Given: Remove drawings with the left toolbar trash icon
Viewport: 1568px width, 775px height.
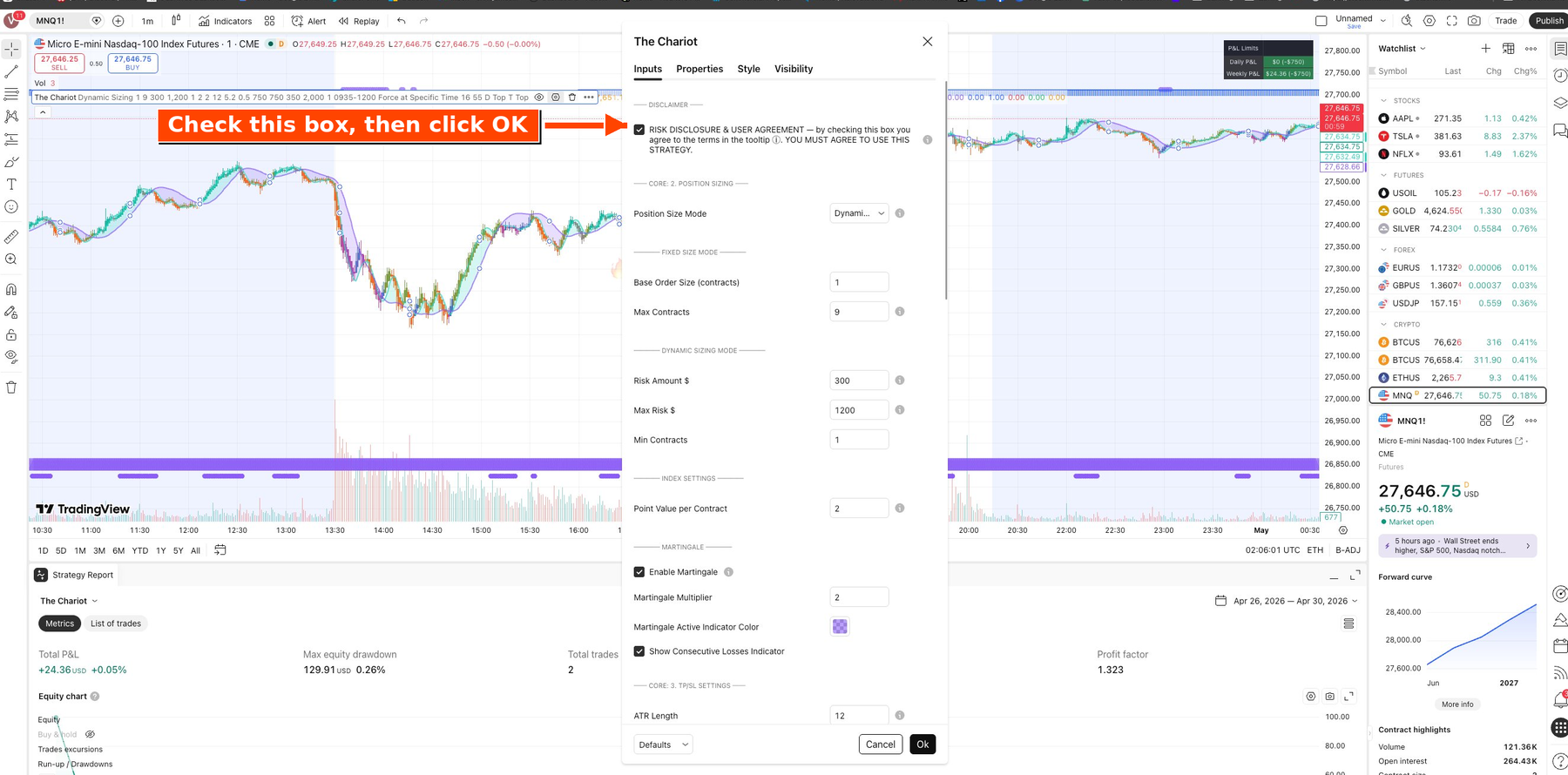Looking at the screenshot, I should point(11,387).
